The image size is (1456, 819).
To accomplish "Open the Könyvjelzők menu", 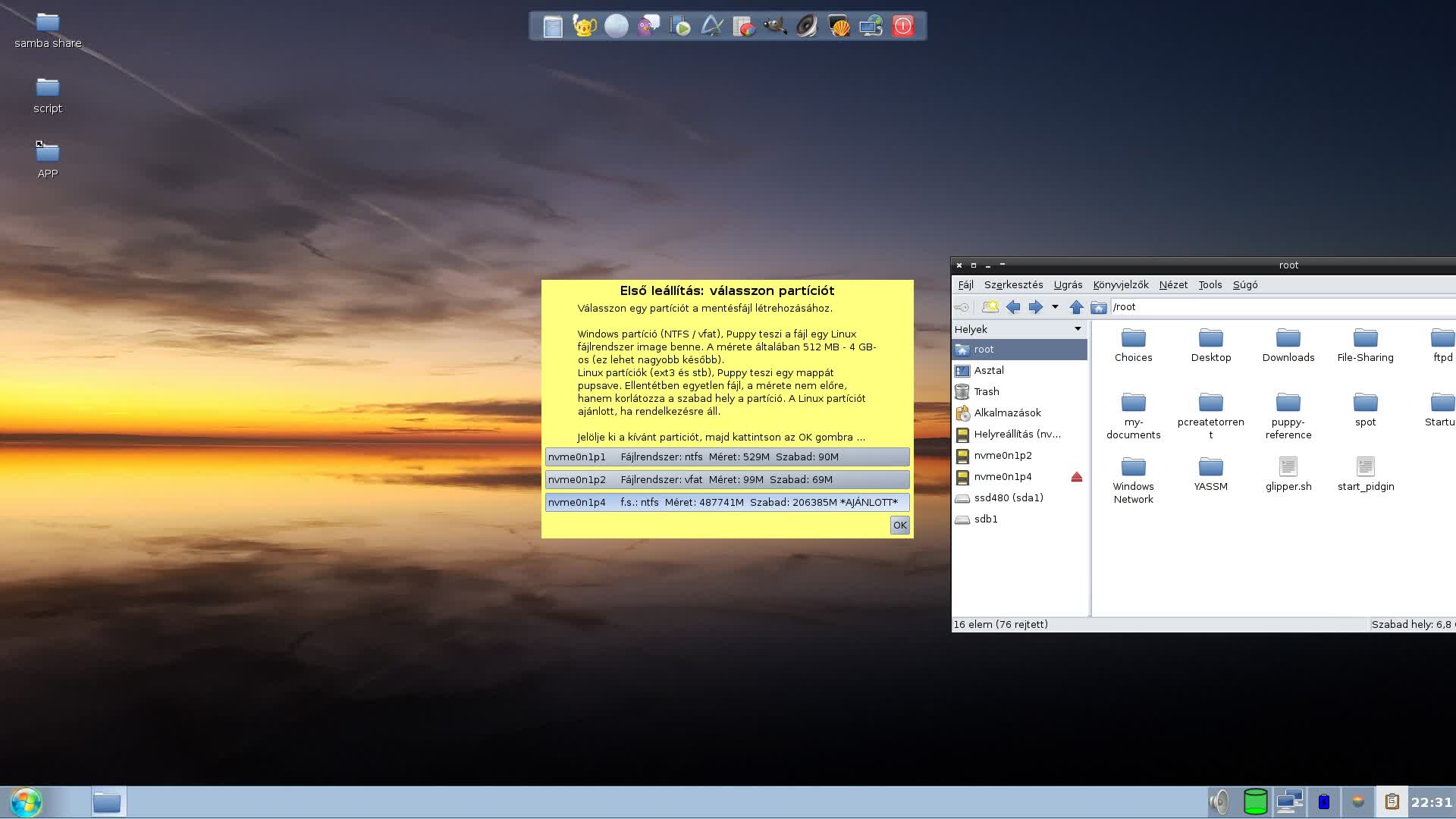I will pos(1121,285).
